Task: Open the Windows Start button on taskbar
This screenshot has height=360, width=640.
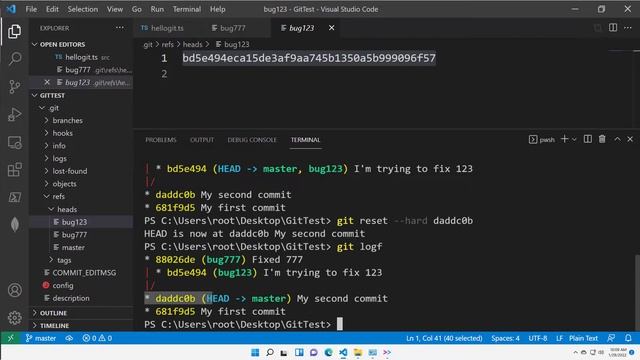Action: 255,352
